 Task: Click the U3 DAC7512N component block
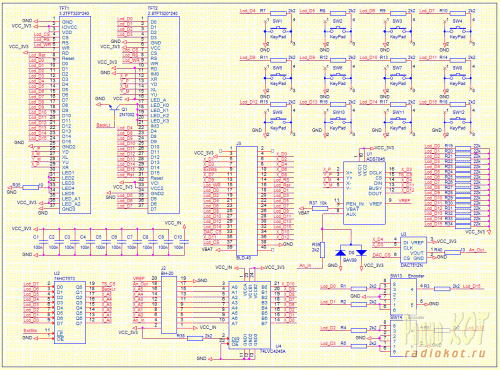click(413, 250)
